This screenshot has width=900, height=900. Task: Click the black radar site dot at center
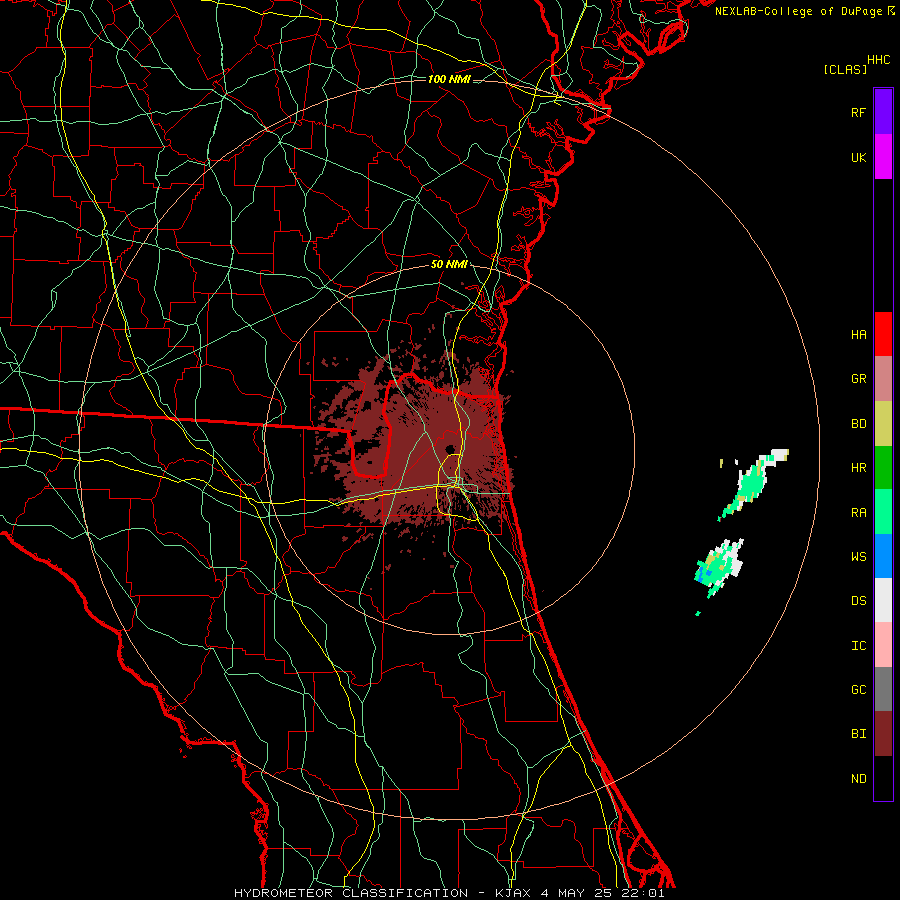coord(450,449)
